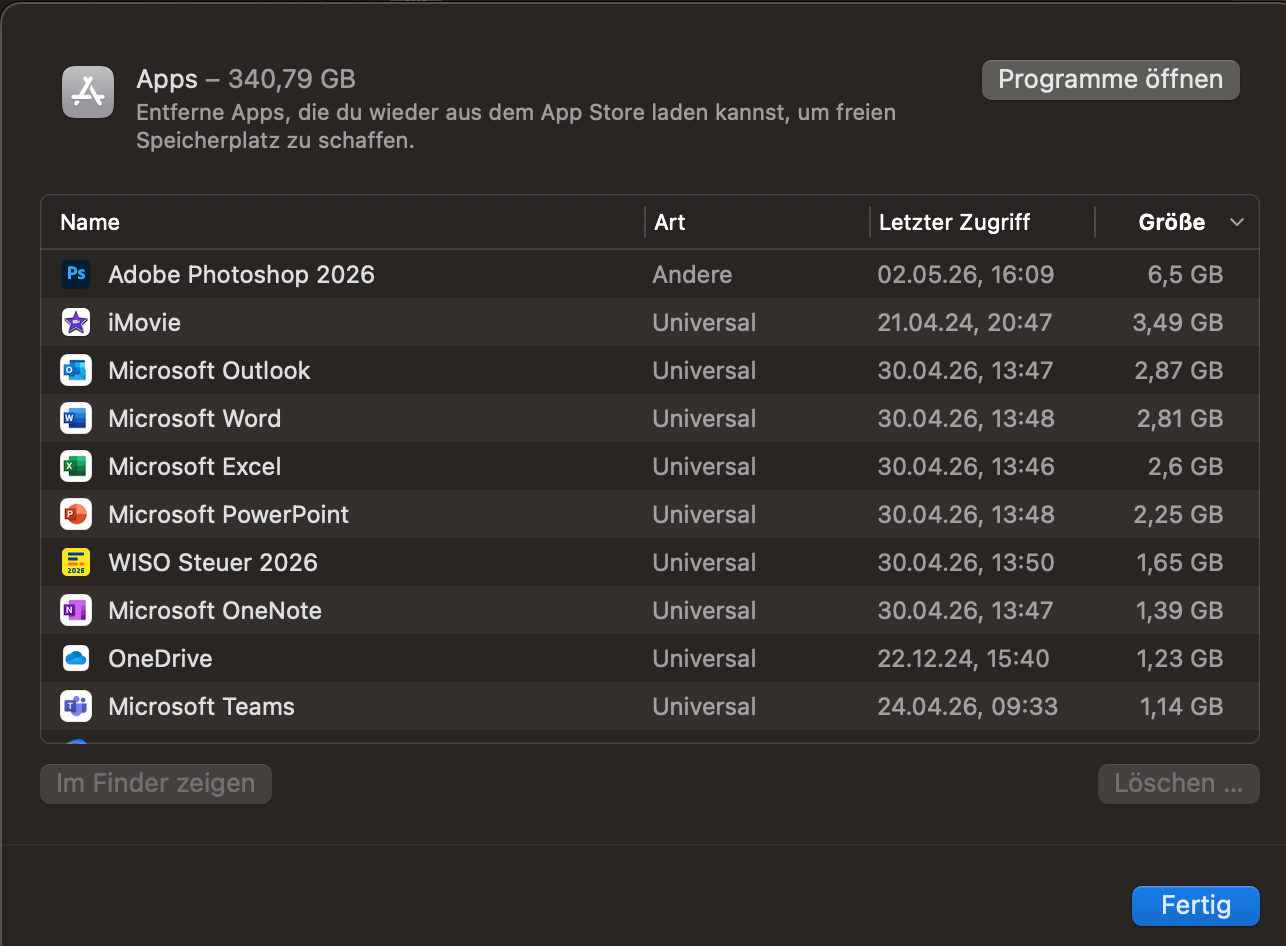Select Microsoft Outlook in the list
This screenshot has width=1286, height=946.
point(209,370)
